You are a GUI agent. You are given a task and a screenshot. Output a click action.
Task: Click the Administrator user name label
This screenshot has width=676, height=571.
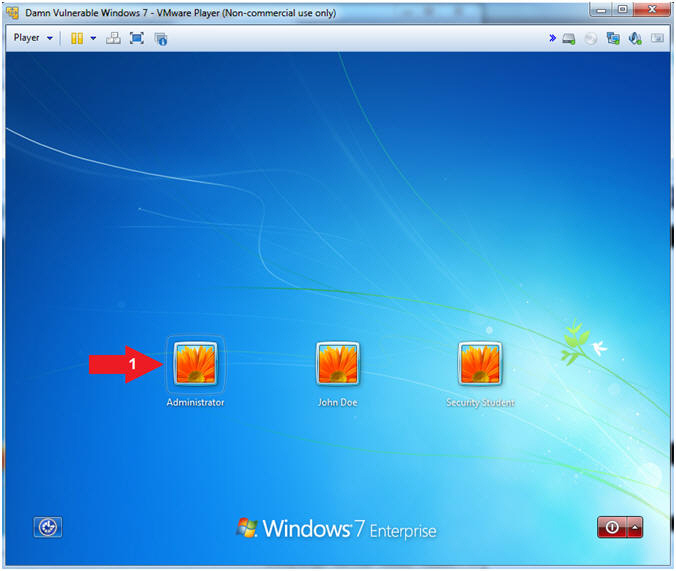[x=195, y=402]
